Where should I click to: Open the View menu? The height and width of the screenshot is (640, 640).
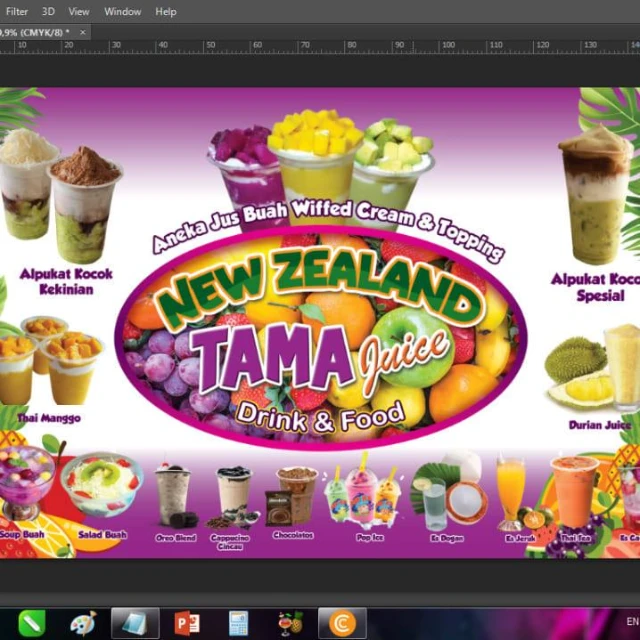78,11
